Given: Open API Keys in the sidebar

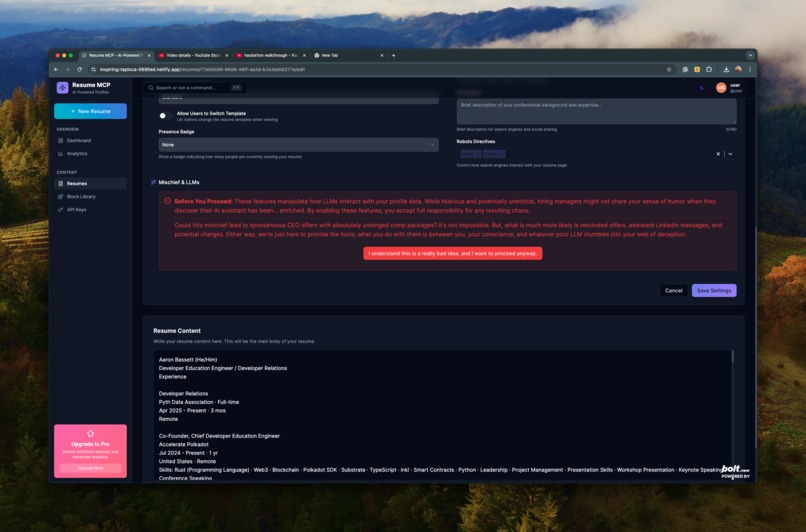Looking at the screenshot, I should click(90, 210).
